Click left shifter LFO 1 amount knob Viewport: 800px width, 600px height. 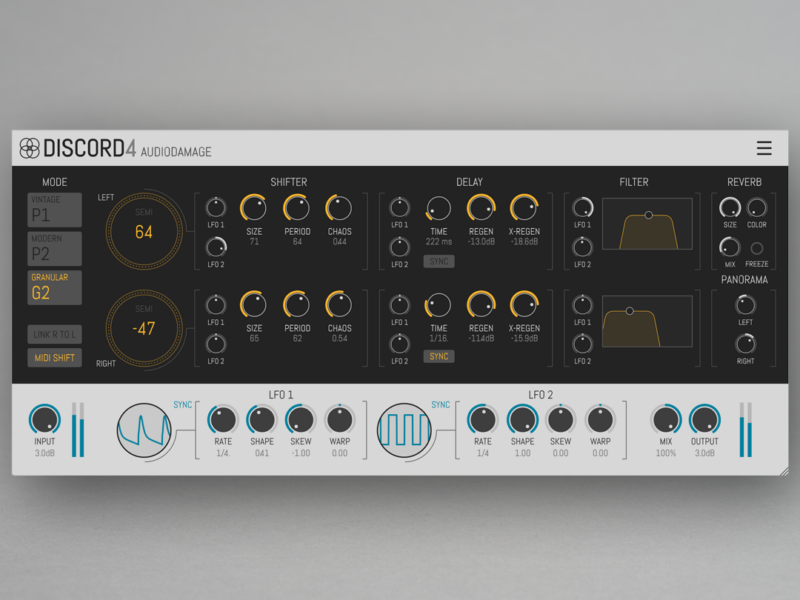click(x=216, y=208)
